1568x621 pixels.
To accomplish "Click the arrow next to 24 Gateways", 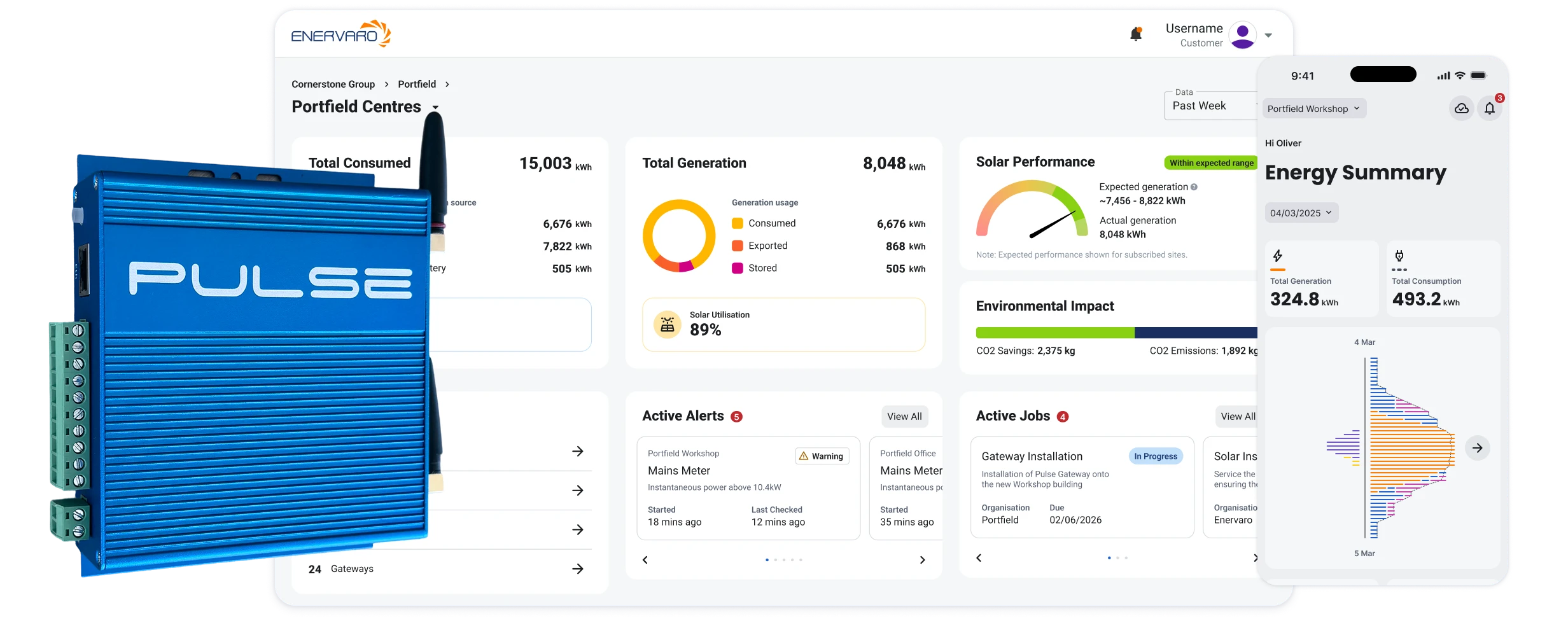I will point(578,568).
